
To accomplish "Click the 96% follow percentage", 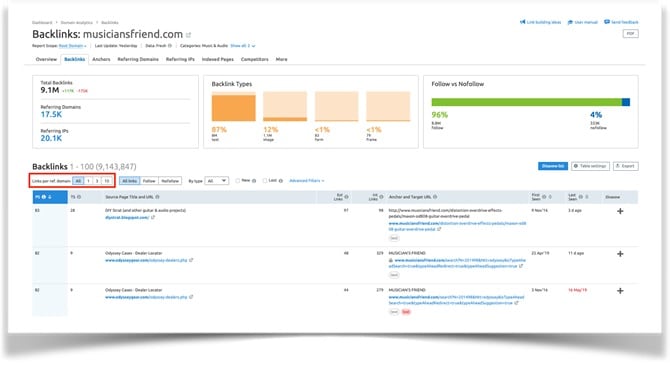I will tap(440, 115).
